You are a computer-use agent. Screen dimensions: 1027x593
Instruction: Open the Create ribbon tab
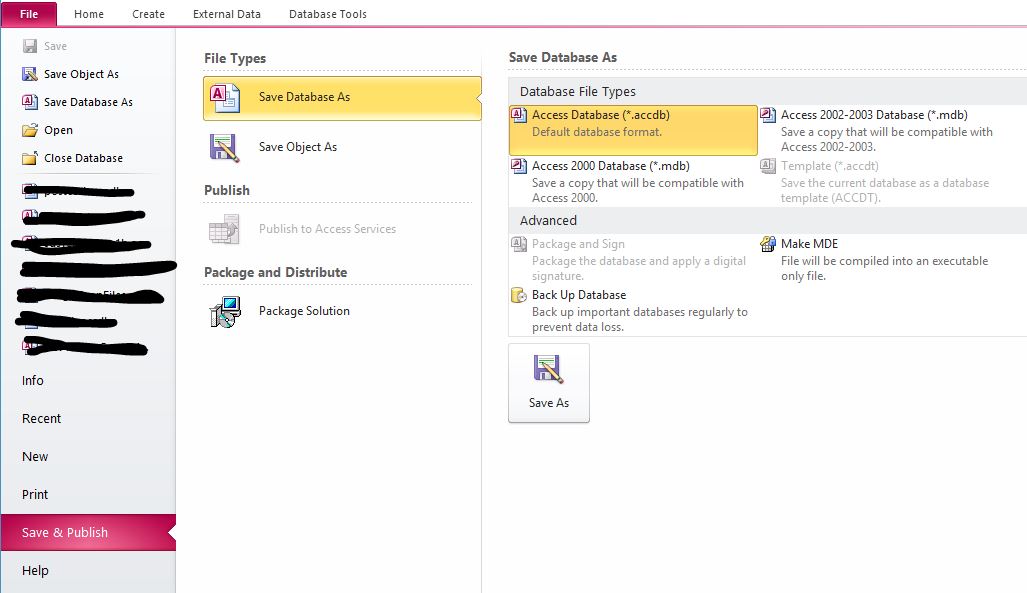pos(148,14)
